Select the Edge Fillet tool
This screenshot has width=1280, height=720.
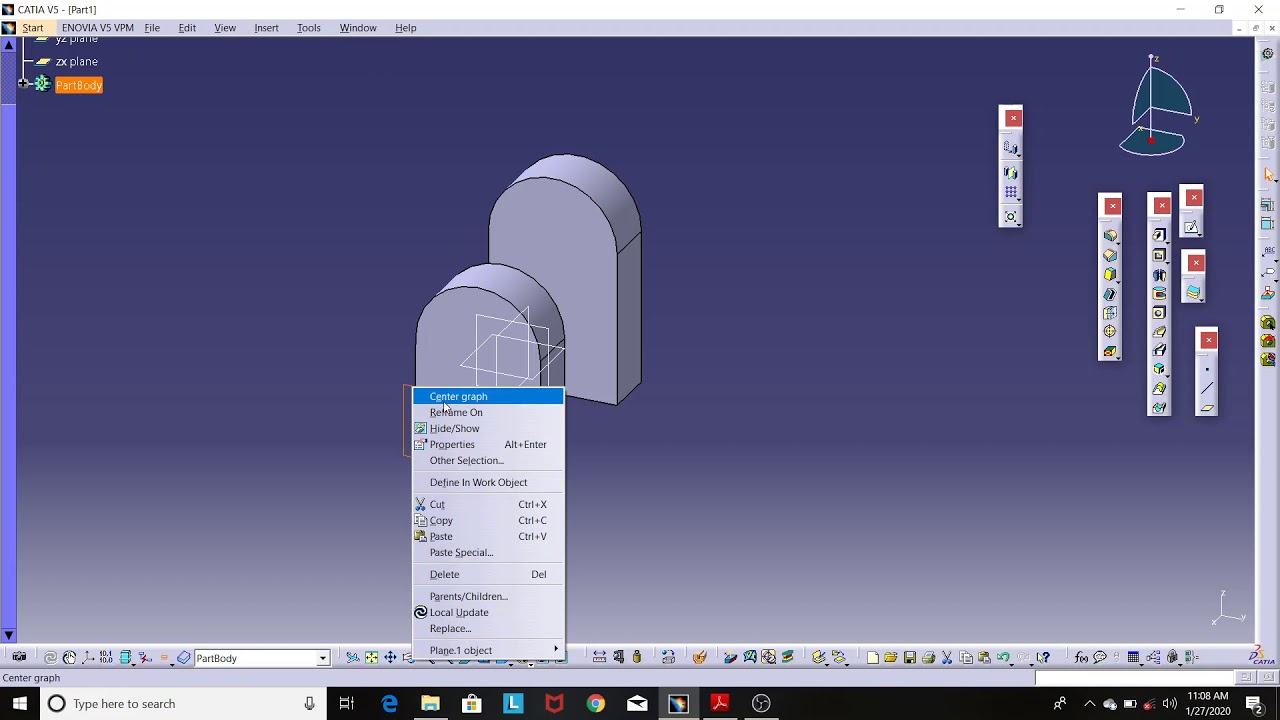[1110, 235]
